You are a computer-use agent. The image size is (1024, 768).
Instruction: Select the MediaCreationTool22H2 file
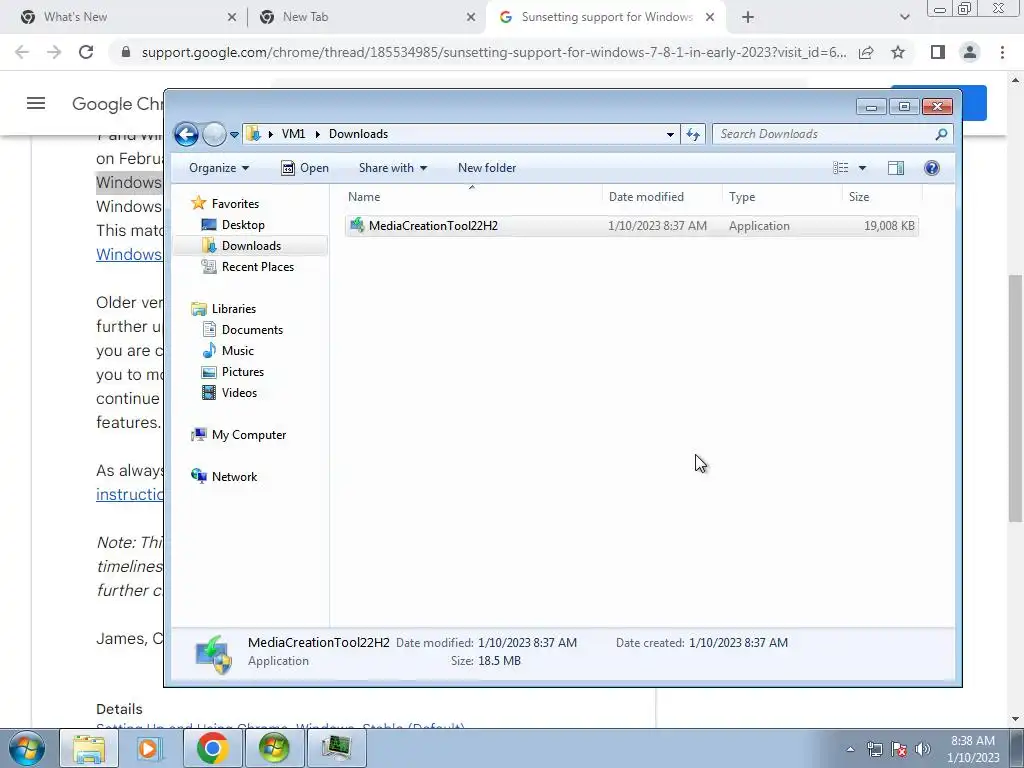pos(632,226)
